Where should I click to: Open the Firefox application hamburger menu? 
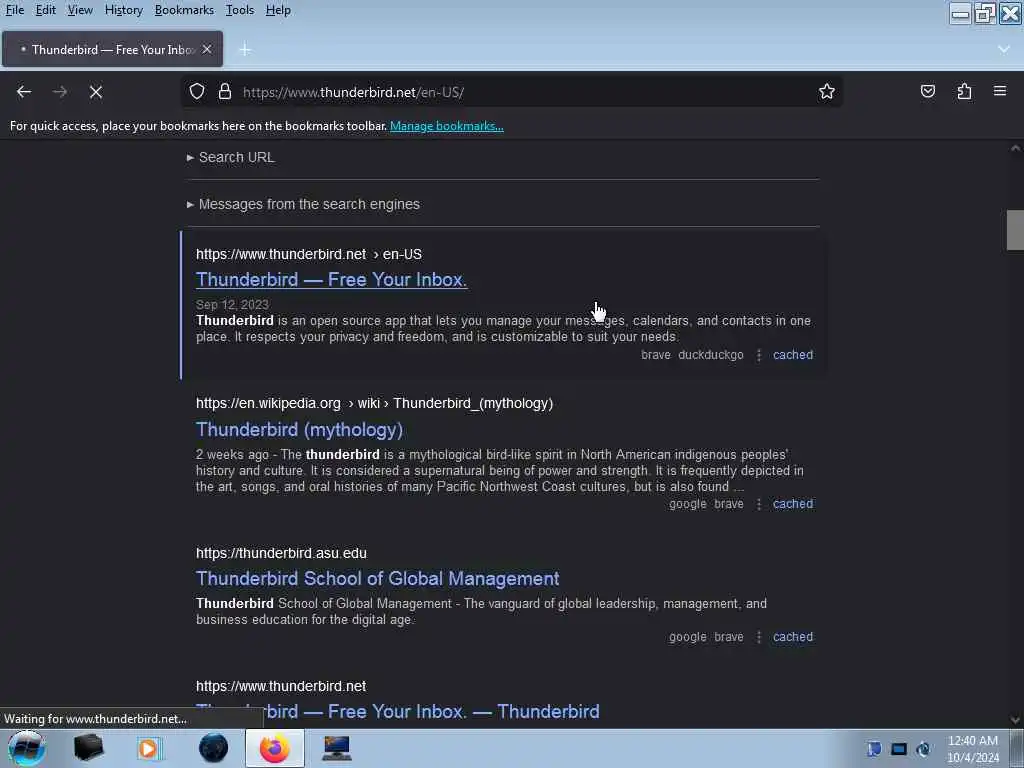click(x=1000, y=91)
